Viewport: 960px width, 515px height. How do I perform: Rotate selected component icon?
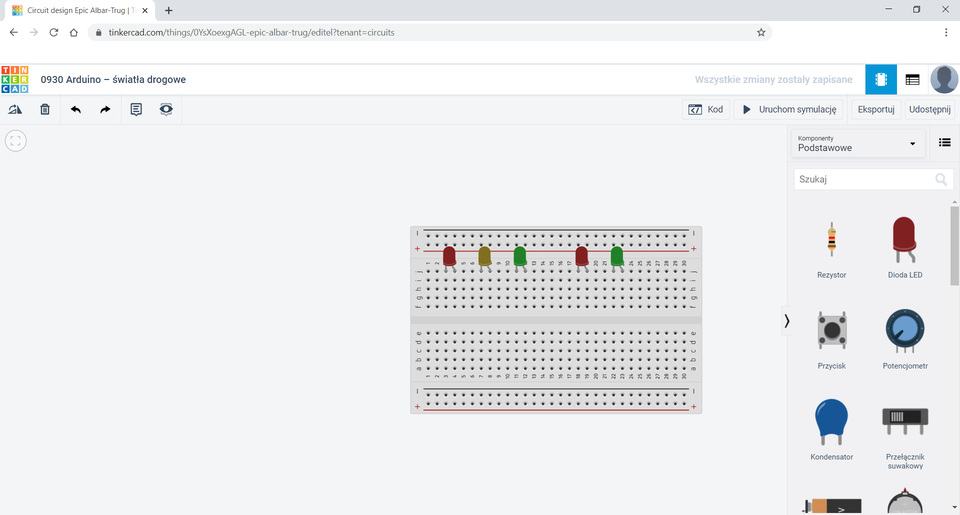15,110
